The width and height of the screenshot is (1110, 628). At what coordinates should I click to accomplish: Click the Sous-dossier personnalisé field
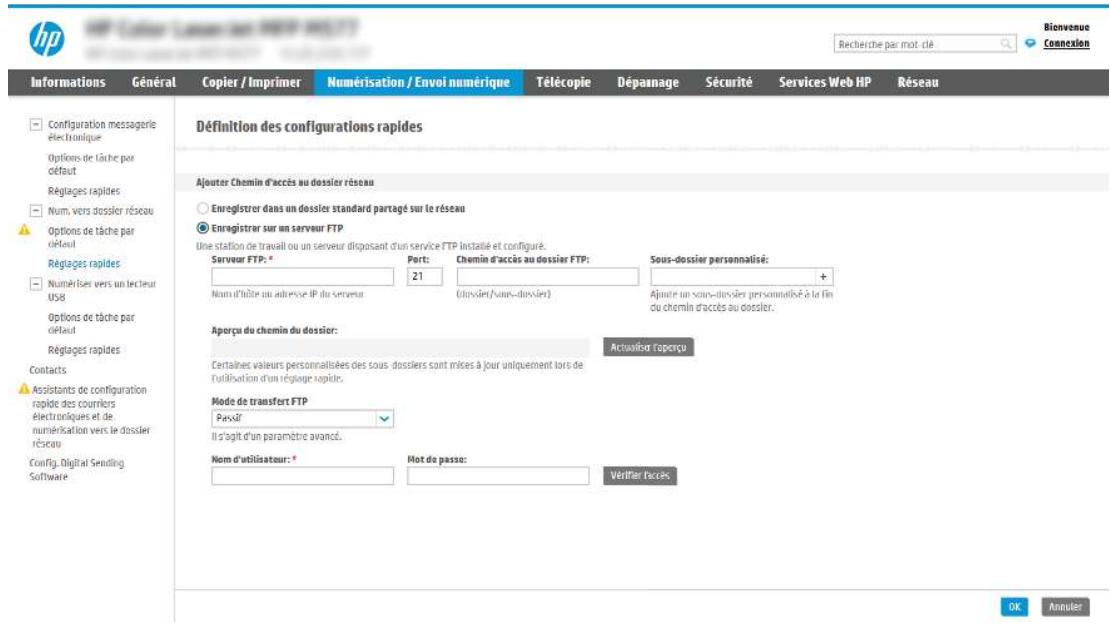[733, 277]
